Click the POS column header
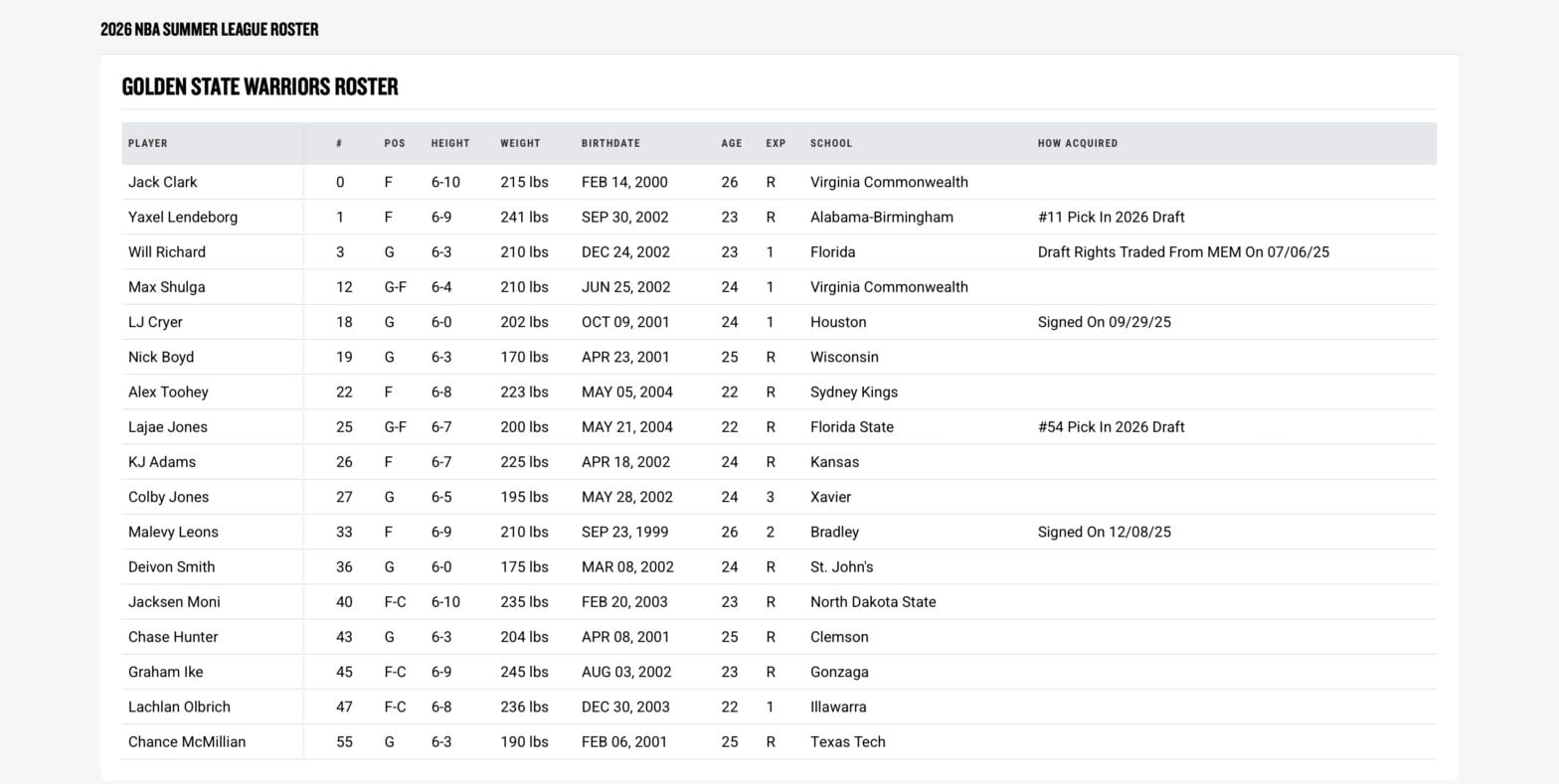Image resolution: width=1559 pixels, height=784 pixels. 395,143
